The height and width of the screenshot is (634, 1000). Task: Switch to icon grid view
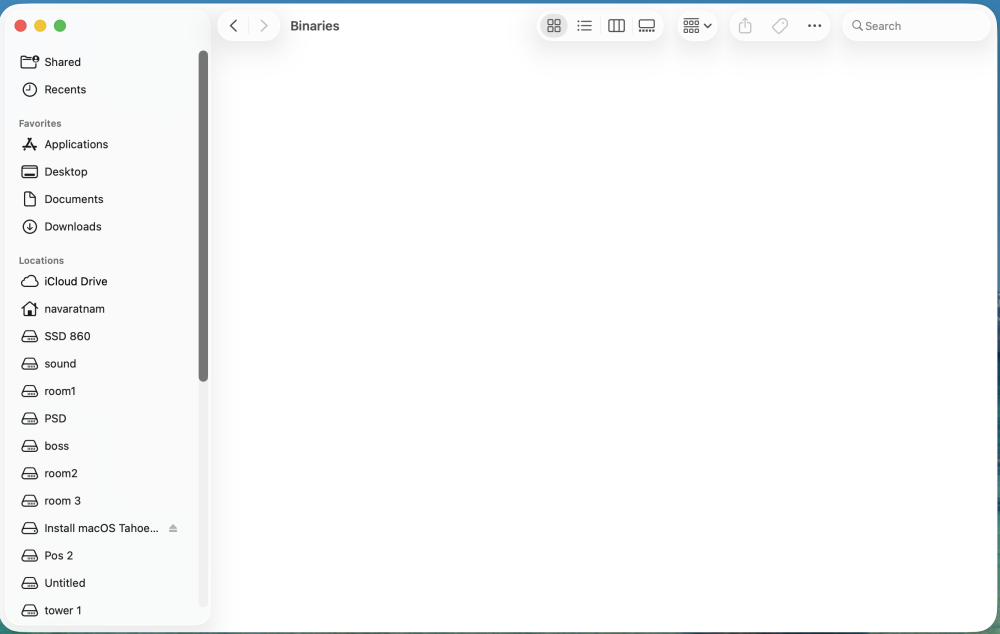click(x=554, y=26)
